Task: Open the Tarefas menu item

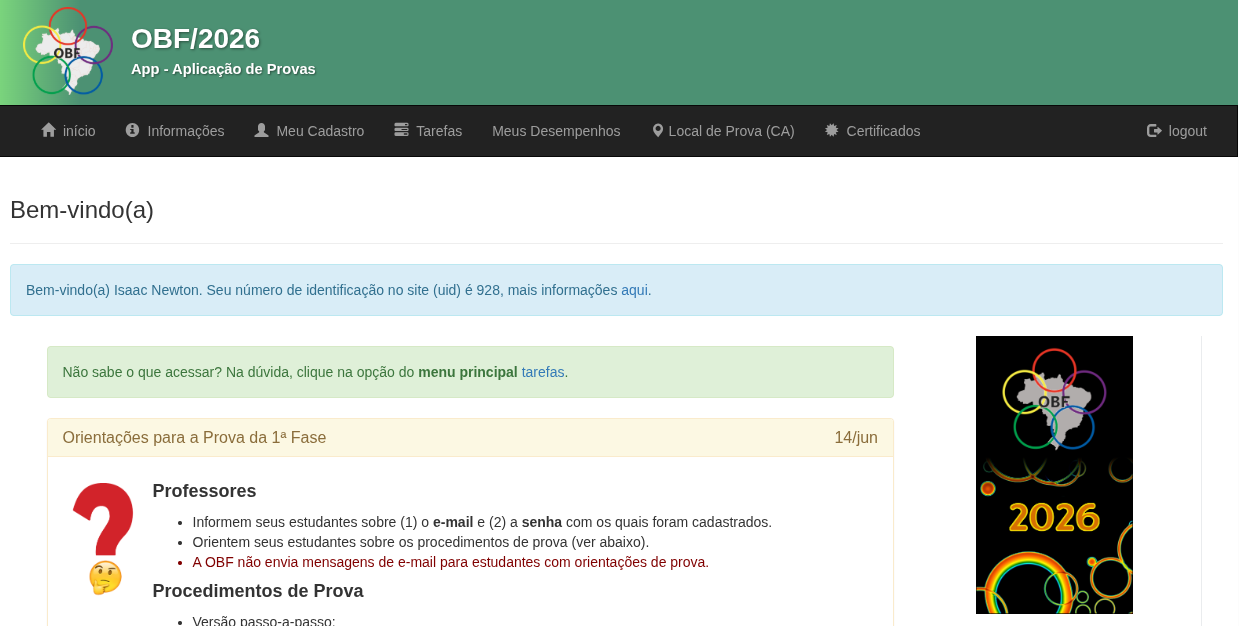Action: [x=428, y=131]
